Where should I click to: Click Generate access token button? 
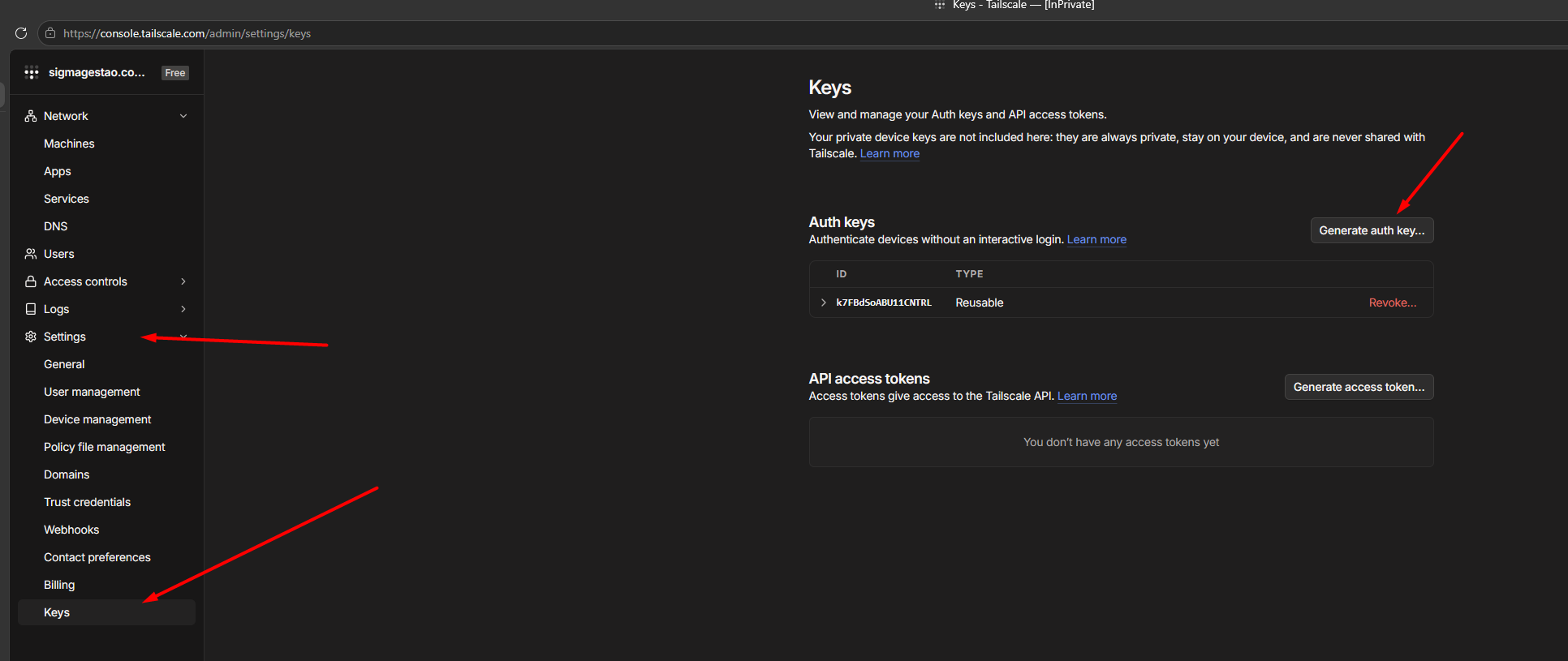pyautogui.click(x=1359, y=387)
